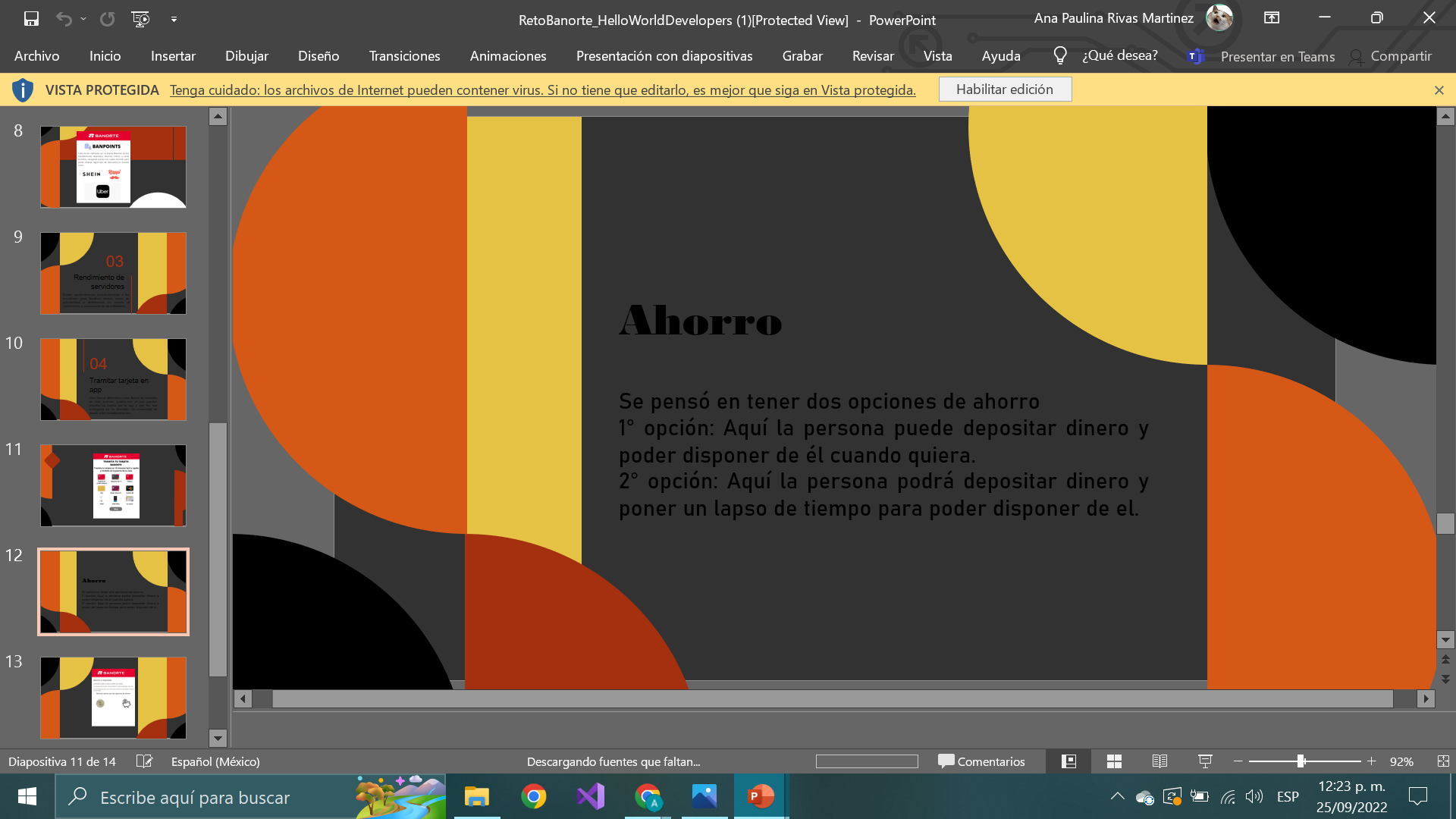
Task: Click the Save icon in title bar
Action: pos(31,19)
